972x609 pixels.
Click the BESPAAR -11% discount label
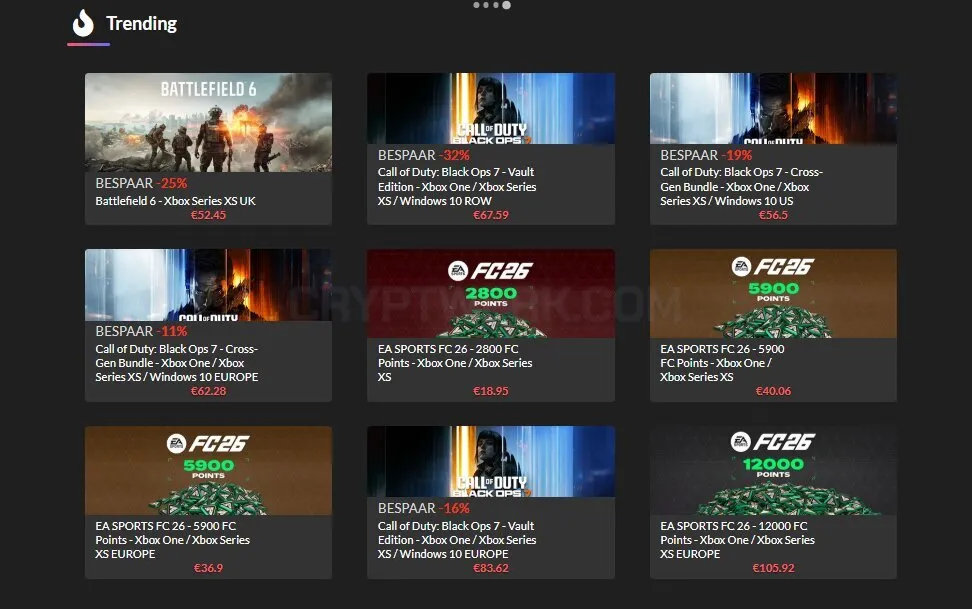click(x=141, y=331)
